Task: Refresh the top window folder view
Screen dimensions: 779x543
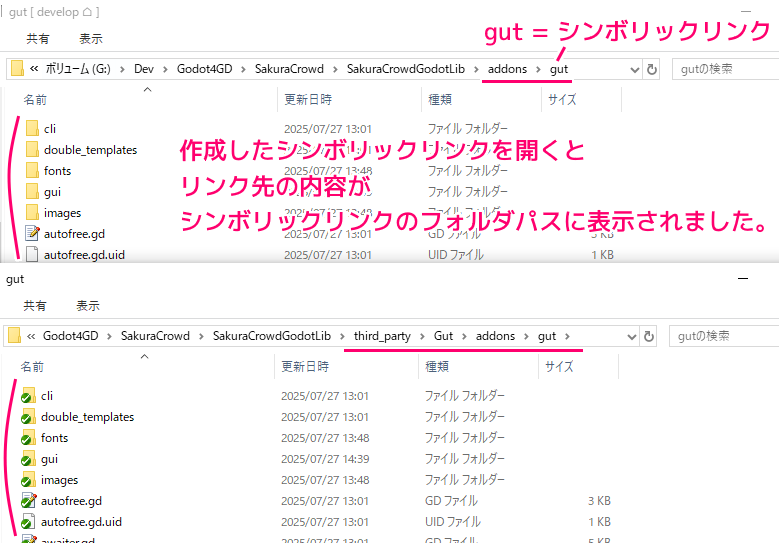Action: (651, 69)
